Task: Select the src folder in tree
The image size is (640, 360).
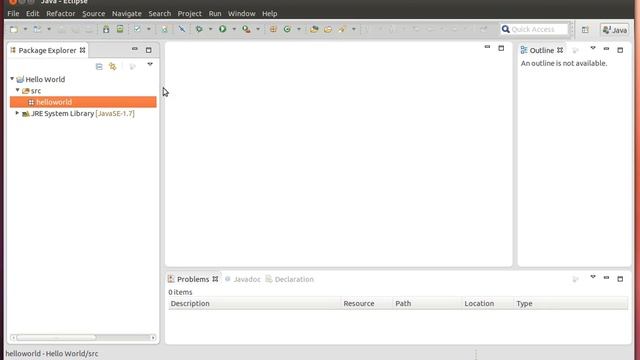Action: 36,91
